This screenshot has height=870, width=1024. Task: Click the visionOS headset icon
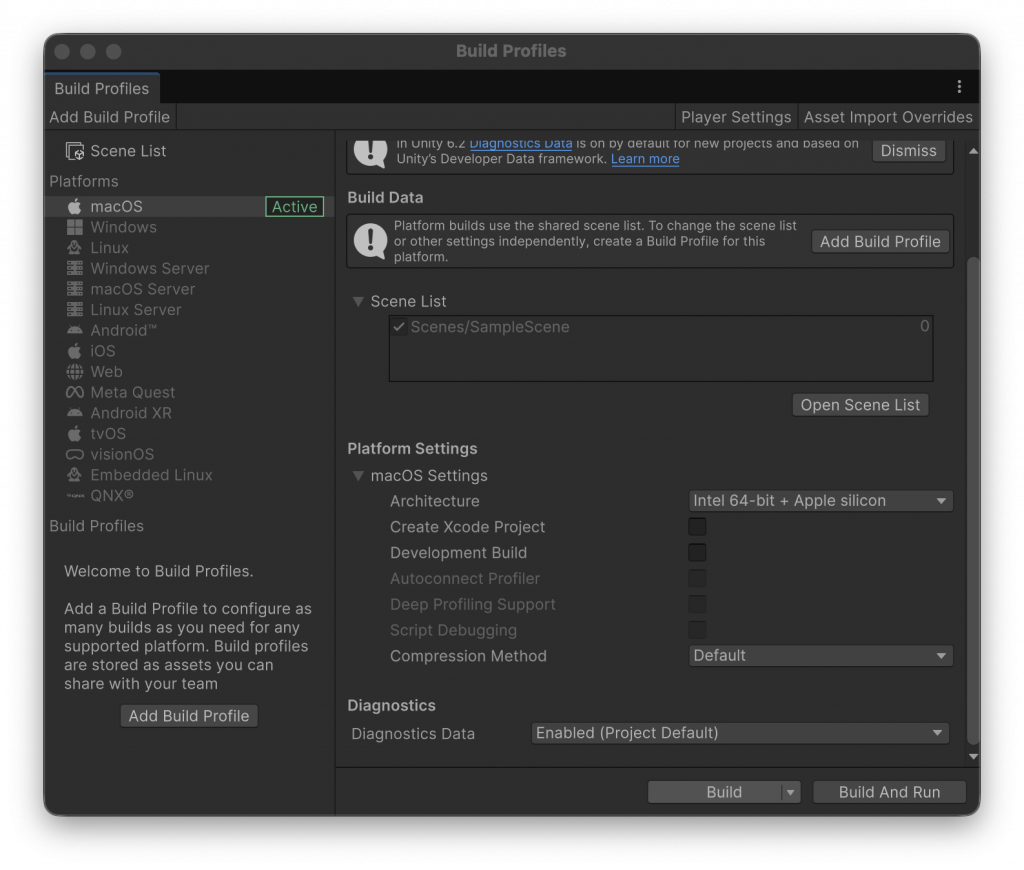74,455
